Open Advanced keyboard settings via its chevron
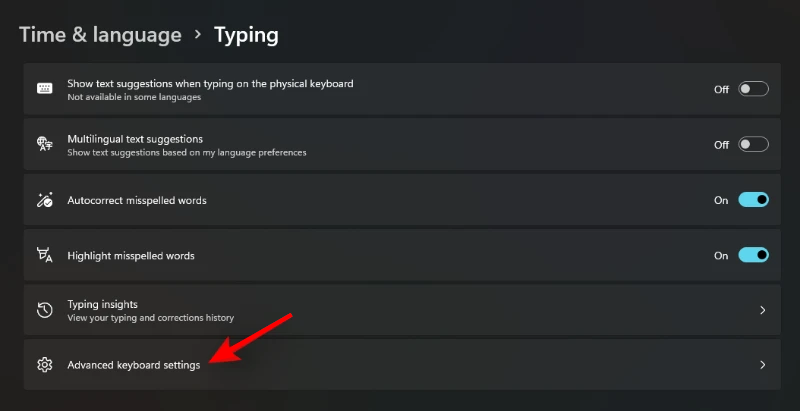Image resolution: width=800 pixels, height=411 pixels. pos(762,365)
